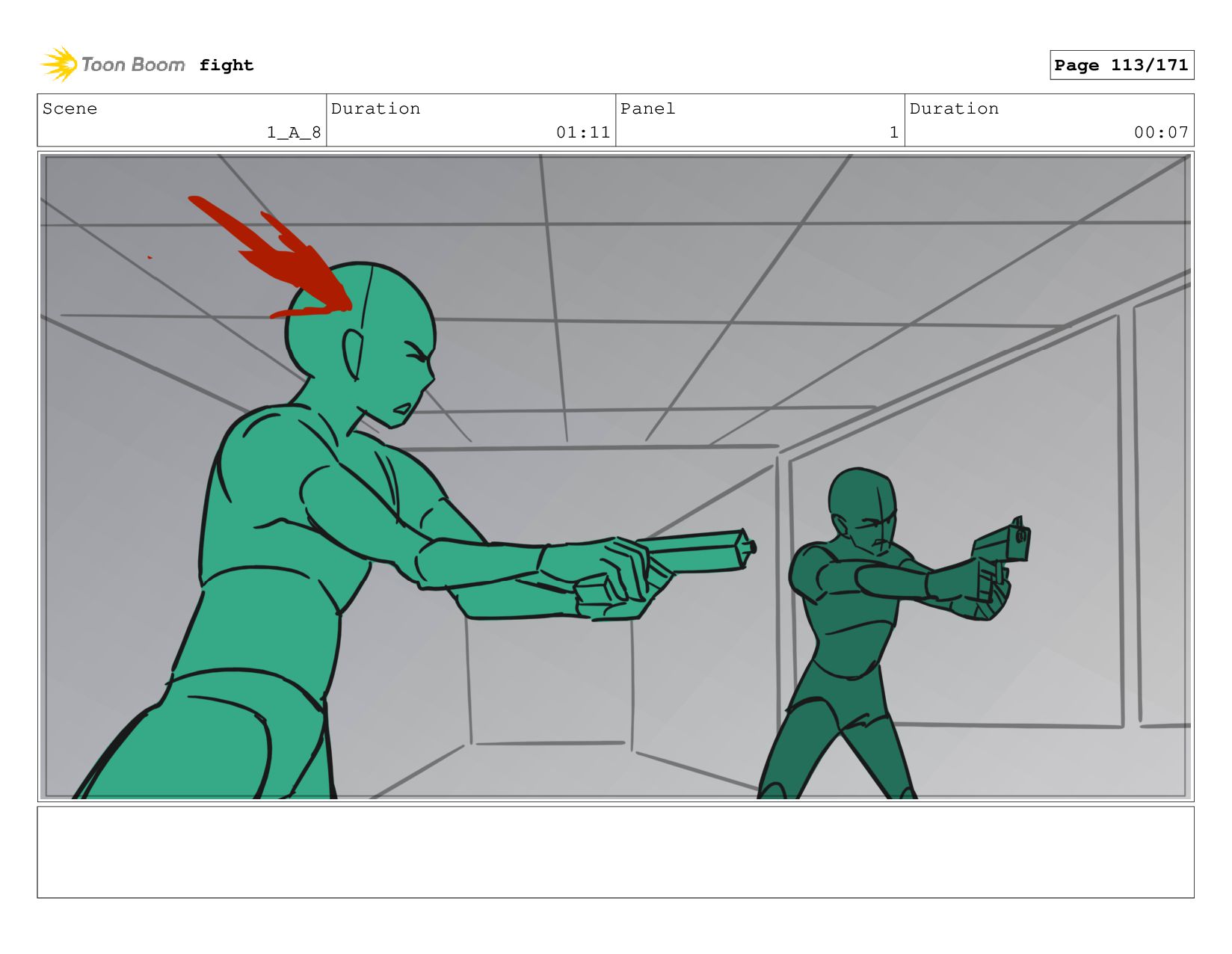1232x954 pixels.
Task: Click the empty notes box below the panel
Action: [615, 852]
